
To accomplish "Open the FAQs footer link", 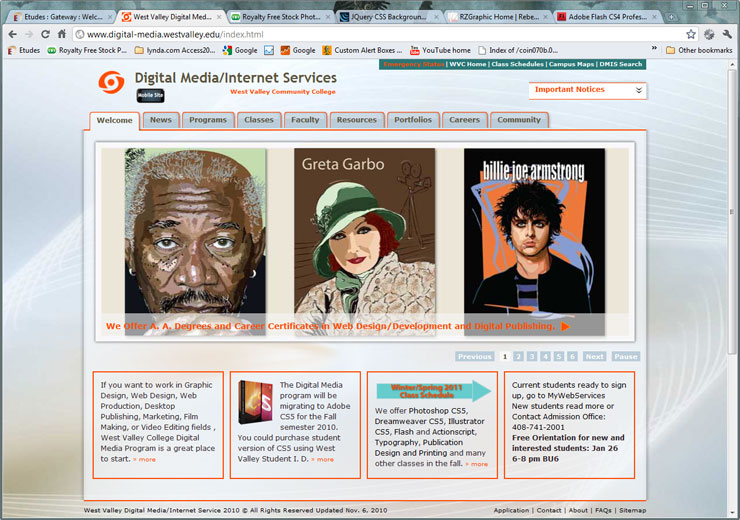I will [x=603, y=511].
